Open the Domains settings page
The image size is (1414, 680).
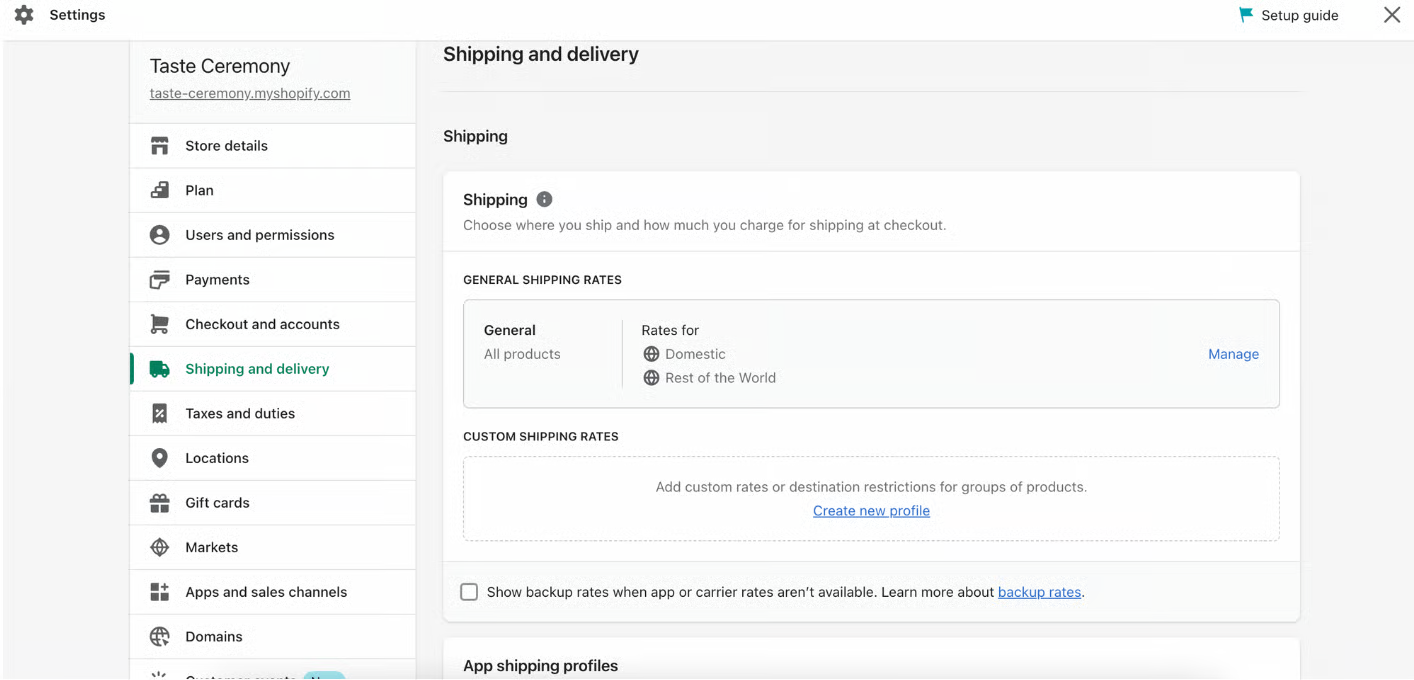[213, 636]
